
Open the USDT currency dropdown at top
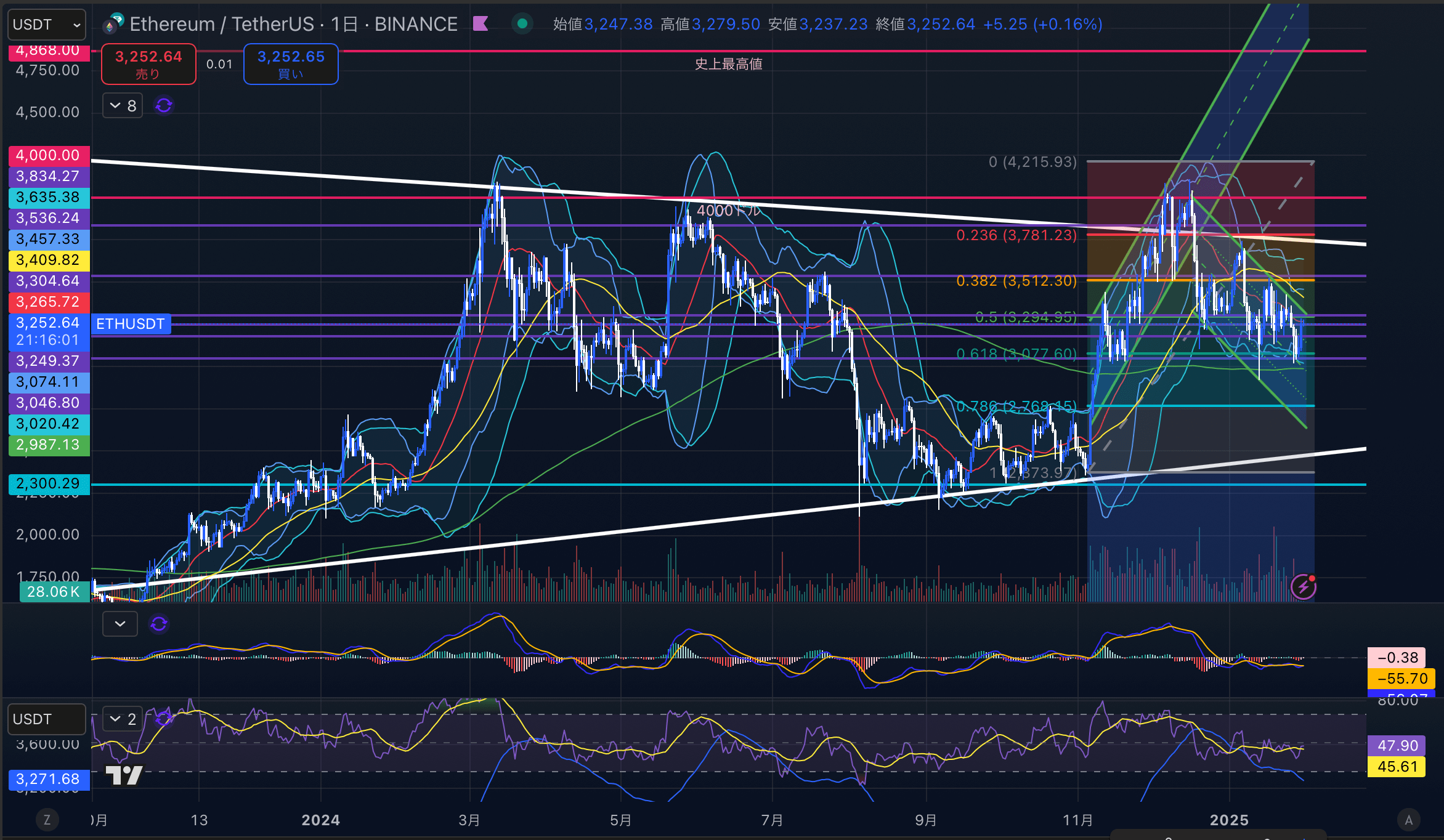46,25
